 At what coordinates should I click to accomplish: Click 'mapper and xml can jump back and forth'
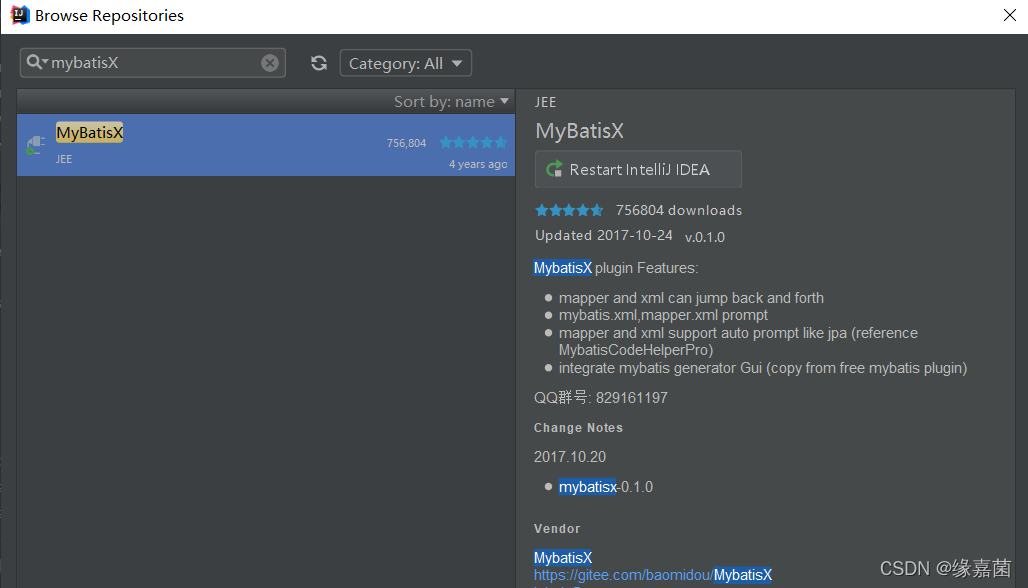(x=691, y=298)
